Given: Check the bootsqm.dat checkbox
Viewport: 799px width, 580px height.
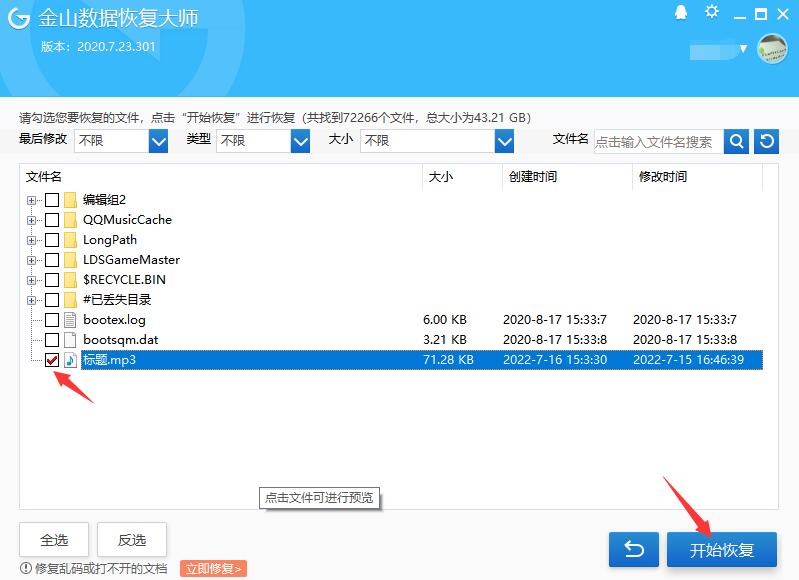Looking at the screenshot, I should point(52,340).
